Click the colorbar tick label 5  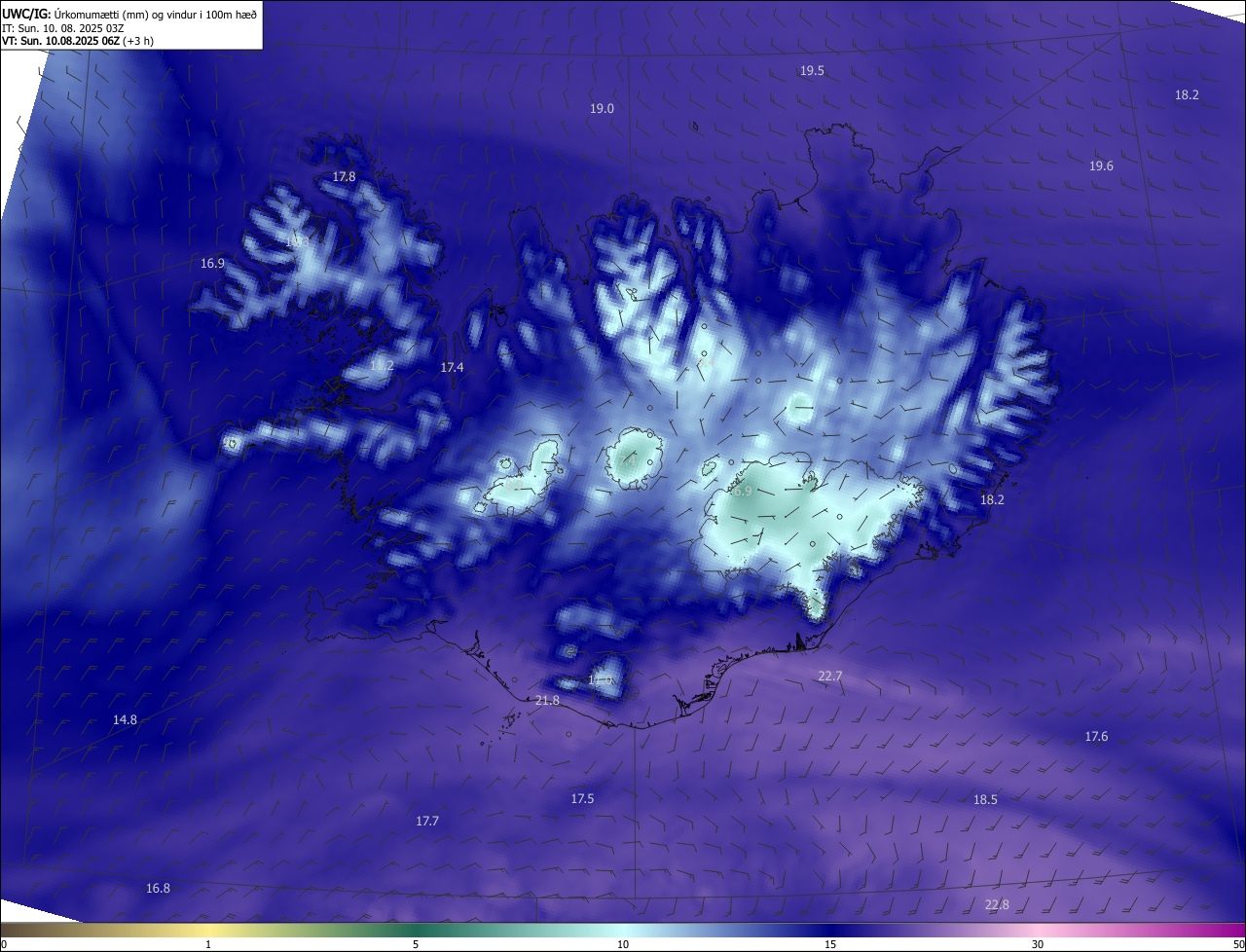416,945
